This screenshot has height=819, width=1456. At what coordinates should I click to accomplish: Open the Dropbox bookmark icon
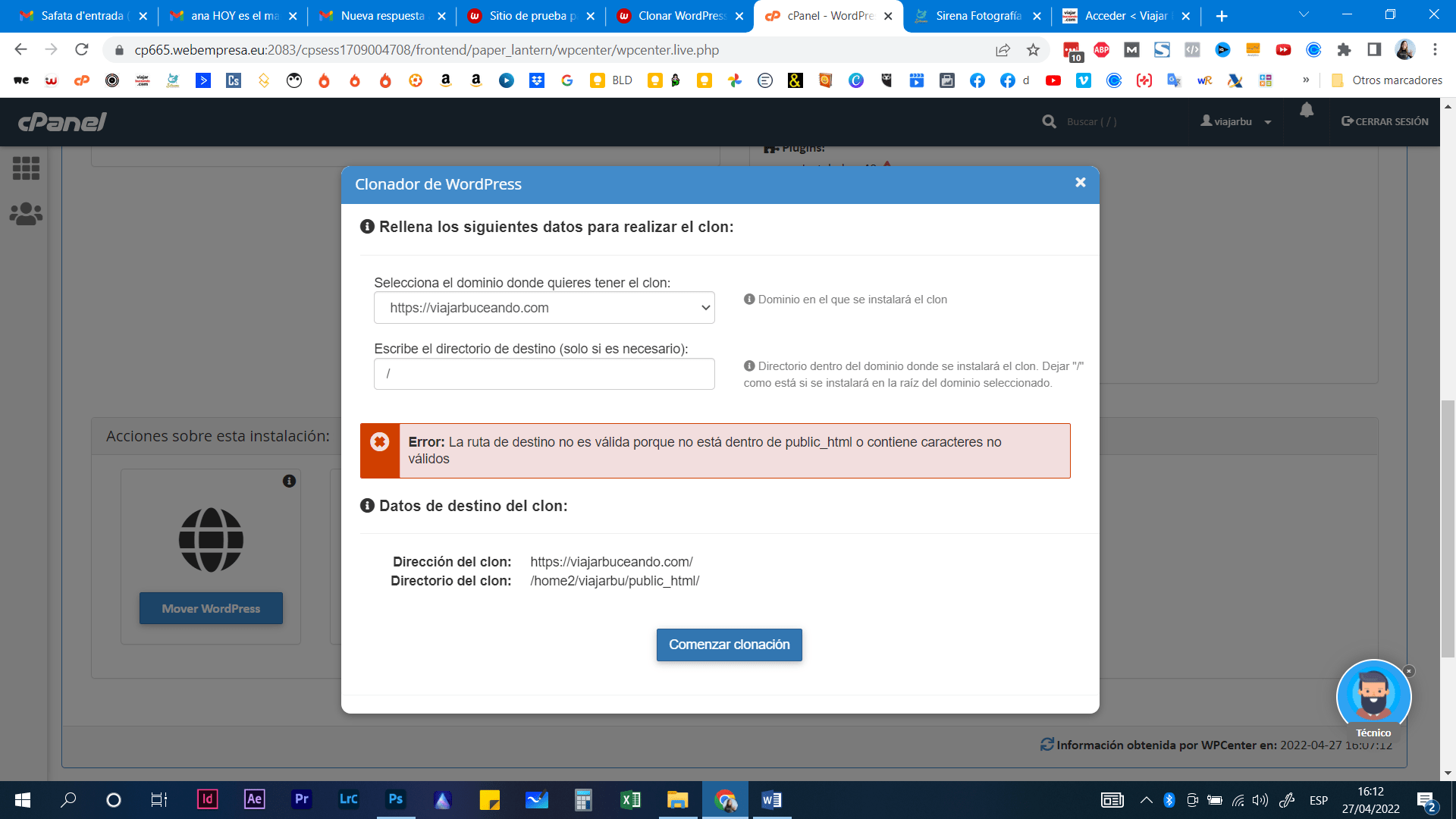(x=537, y=80)
